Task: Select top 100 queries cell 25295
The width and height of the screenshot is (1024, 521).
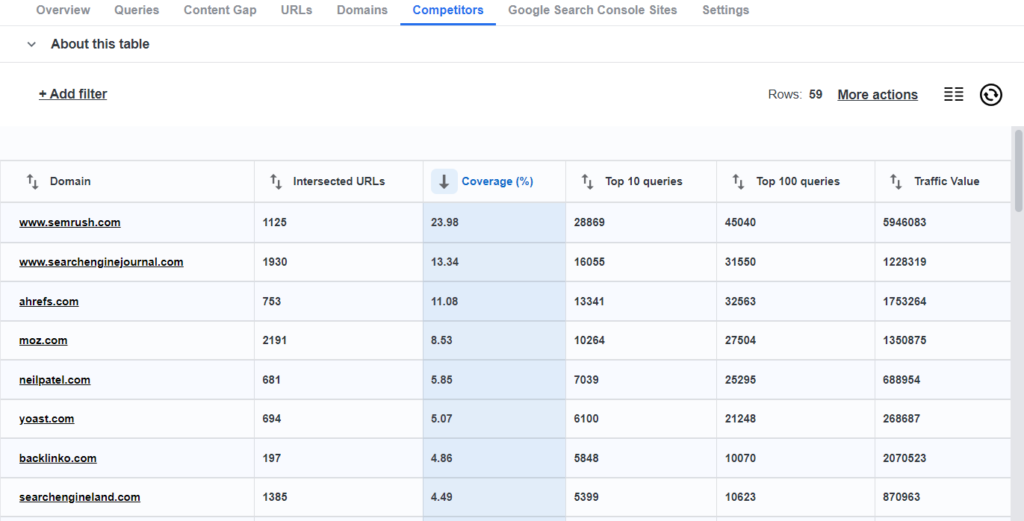Action: [x=796, y=380]
